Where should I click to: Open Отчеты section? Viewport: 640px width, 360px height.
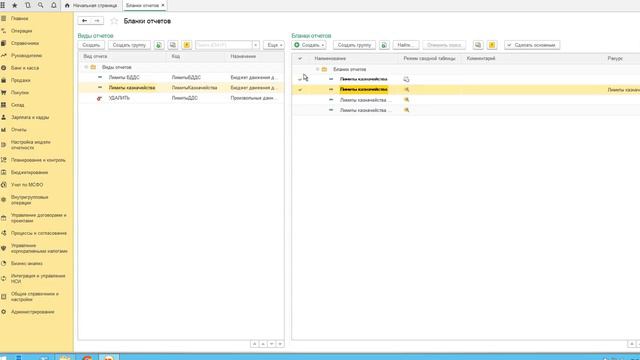click(x=19, y=129)
